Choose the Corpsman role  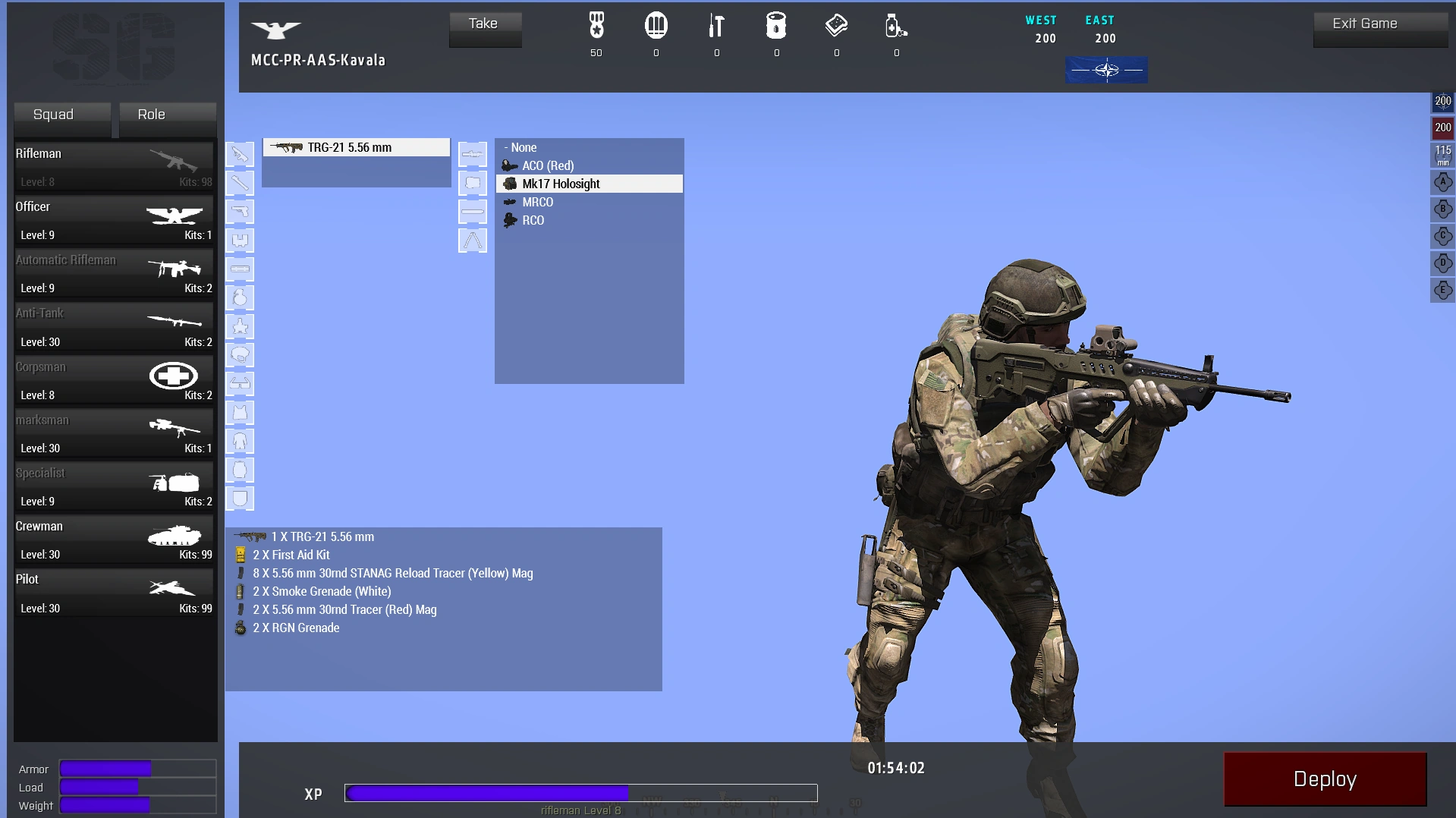click(x=114, y=379)
